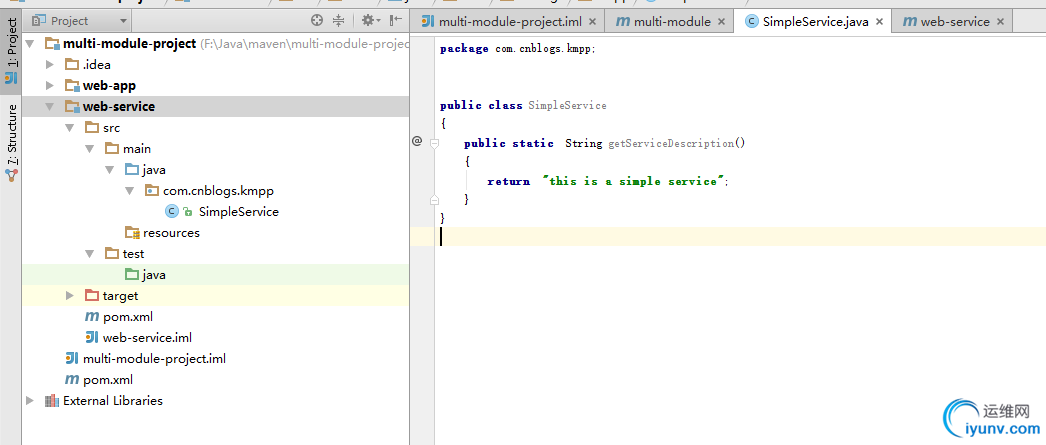Click the test folder icon
This screenshot has width=1046, height=445.
coord(112,254)
